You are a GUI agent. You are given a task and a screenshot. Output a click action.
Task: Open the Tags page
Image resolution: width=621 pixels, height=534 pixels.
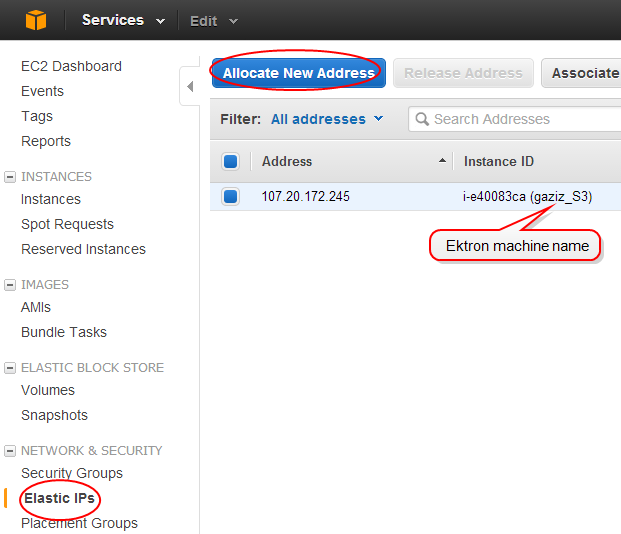point(37,116)
